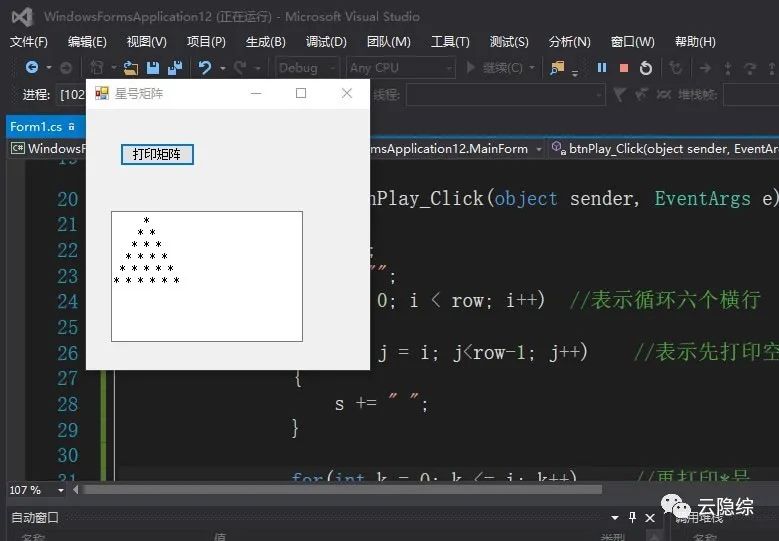The width and height of the screenshot is (779, 541).
Task: Click the btnPlay_Click method member icon
Action: click(x=558, y=148)
